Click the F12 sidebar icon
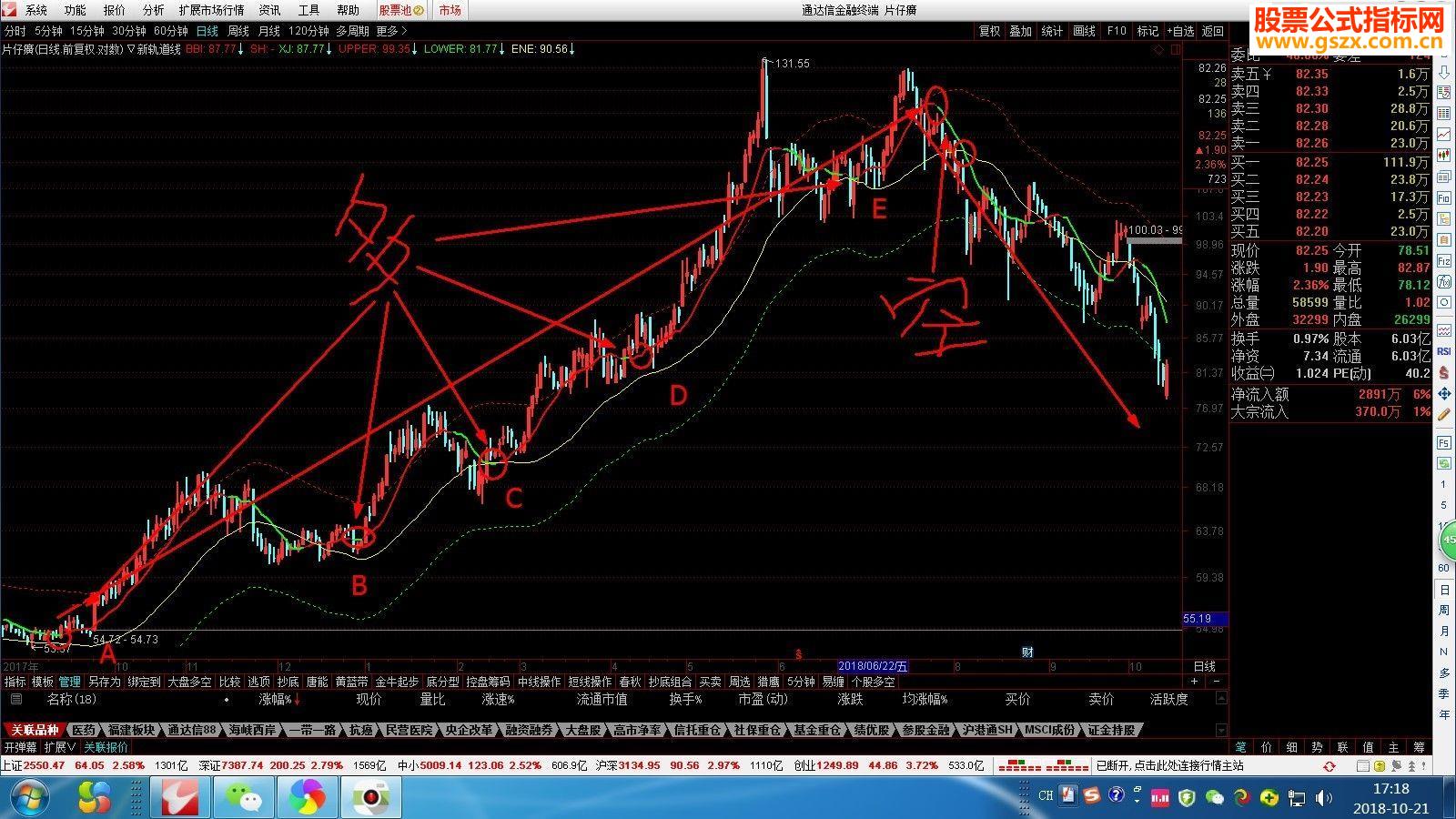The width and height of the screenshot is (1456, 819). 1443,260
